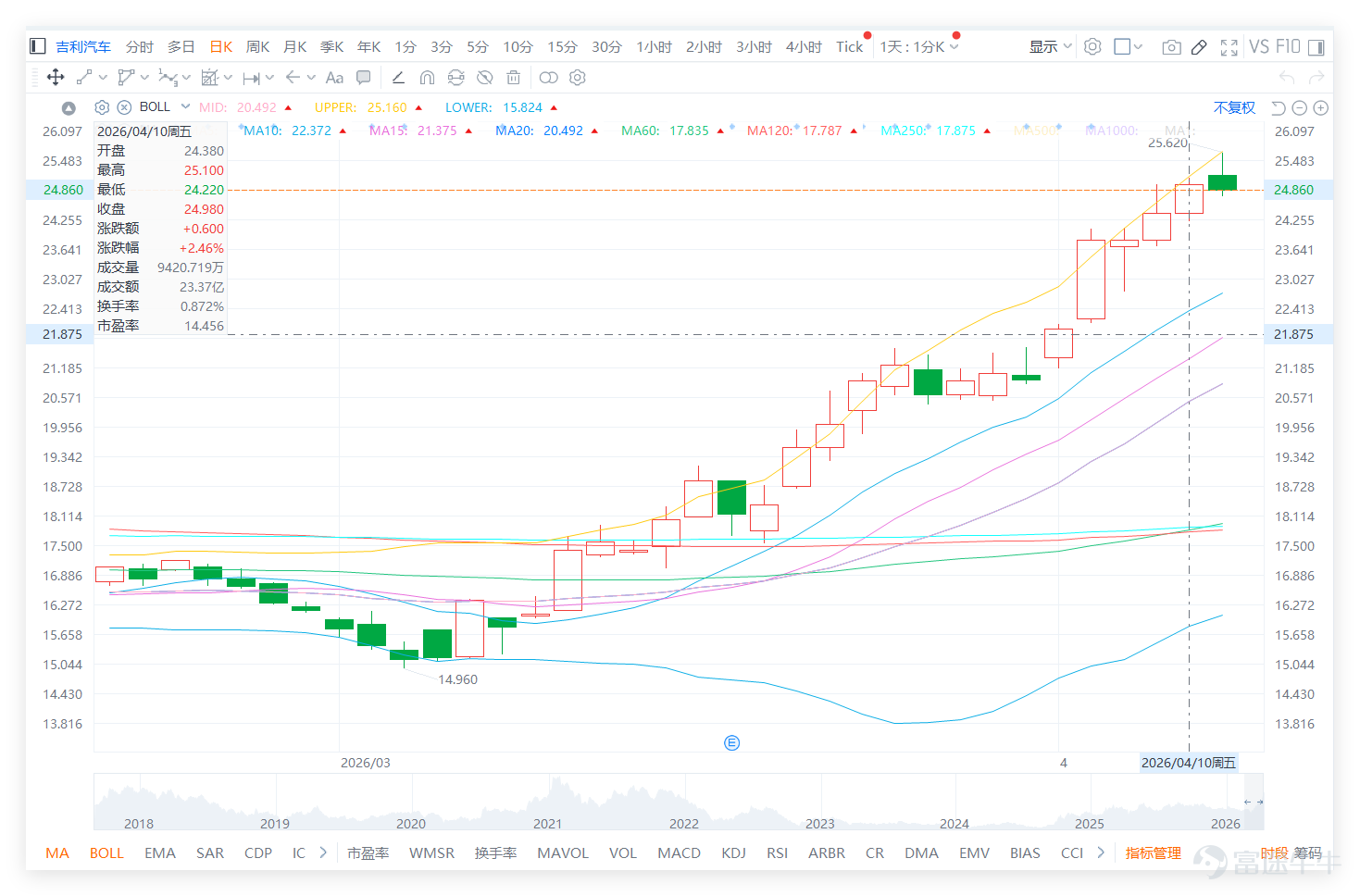
Task: Open BOLL indicator settings gear
Action: [102, 107]
